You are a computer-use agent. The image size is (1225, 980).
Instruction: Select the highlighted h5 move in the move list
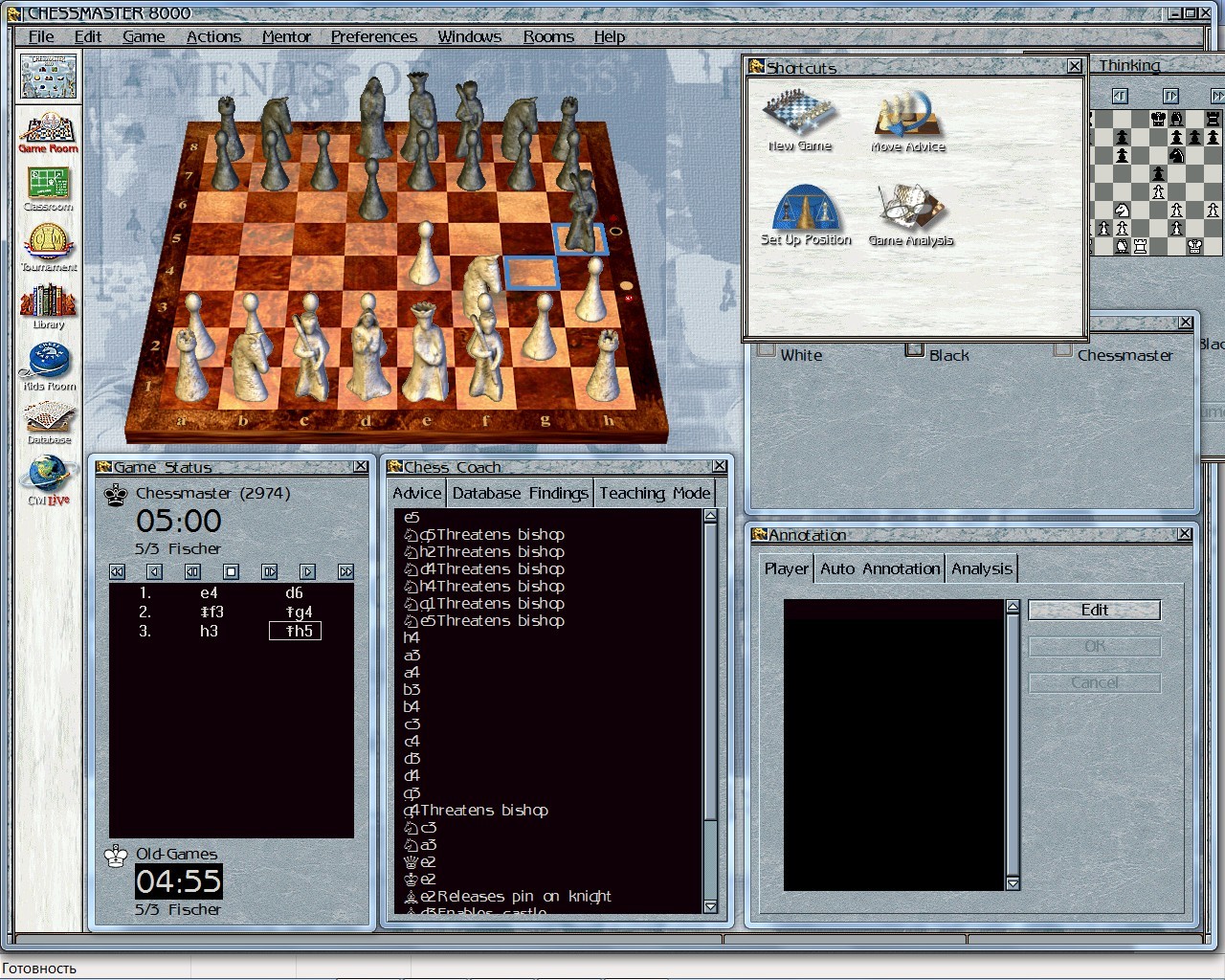pos(296,631)
